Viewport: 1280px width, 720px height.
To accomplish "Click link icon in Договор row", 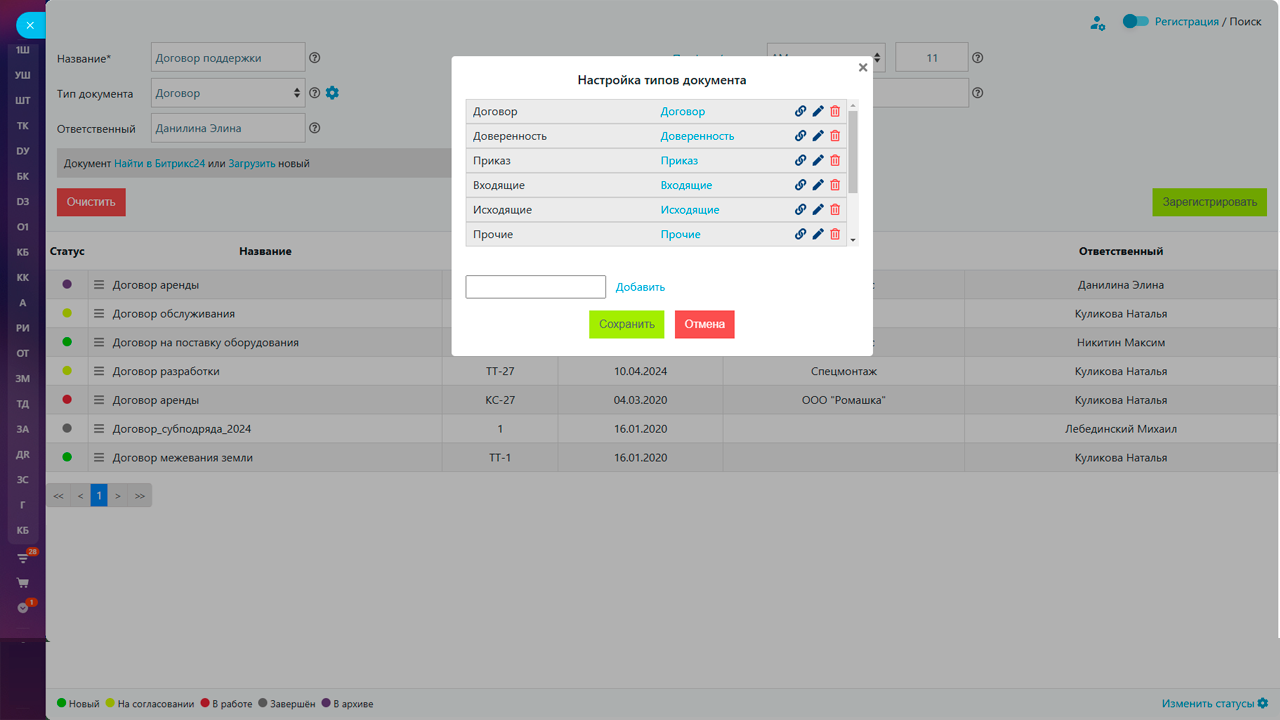I will [x=800, y=111].
